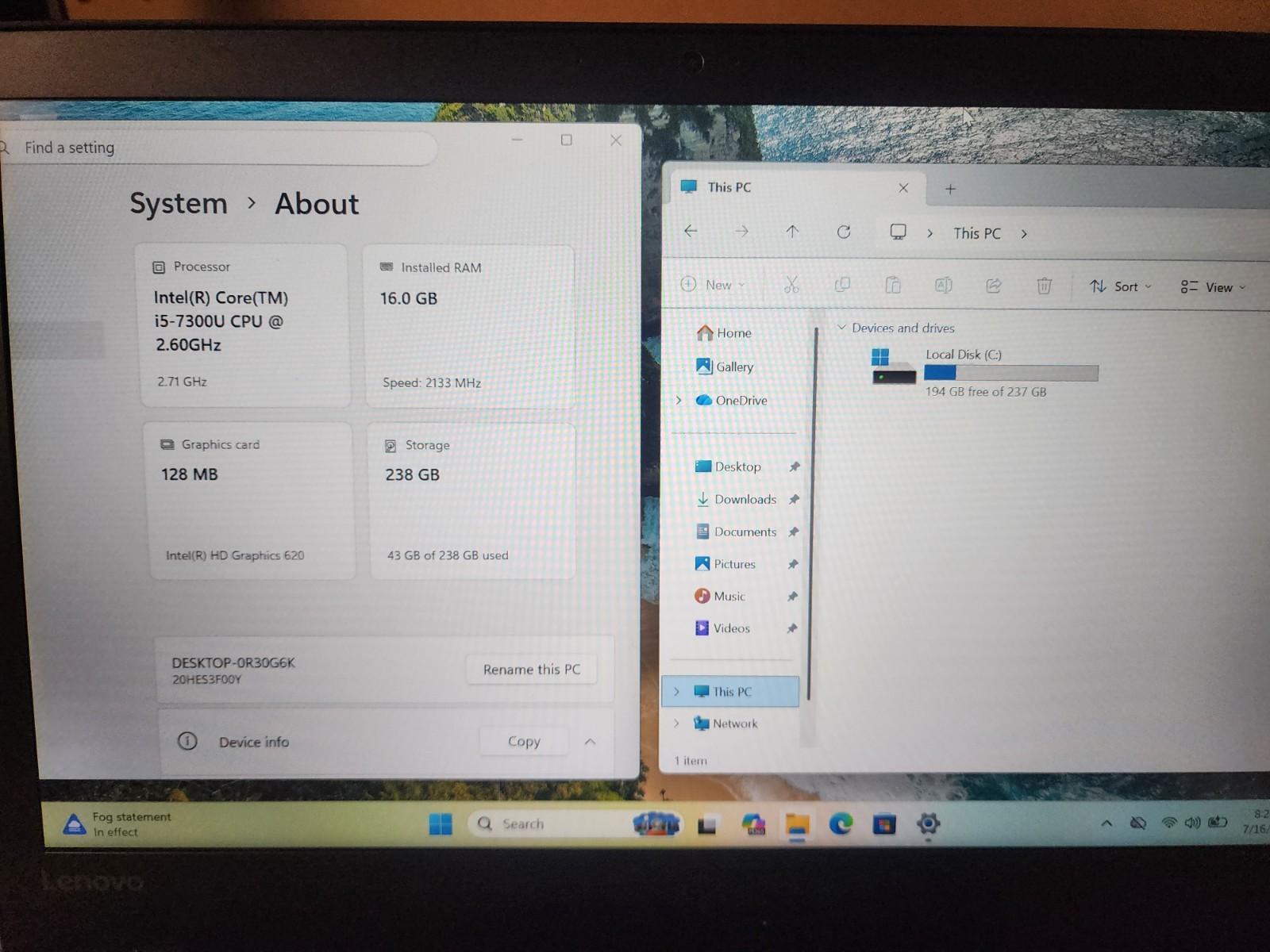Click the Rename icon in File Explorer toolbar
This screenshot has width=1270, height=952.
click(x=943, y=285)
